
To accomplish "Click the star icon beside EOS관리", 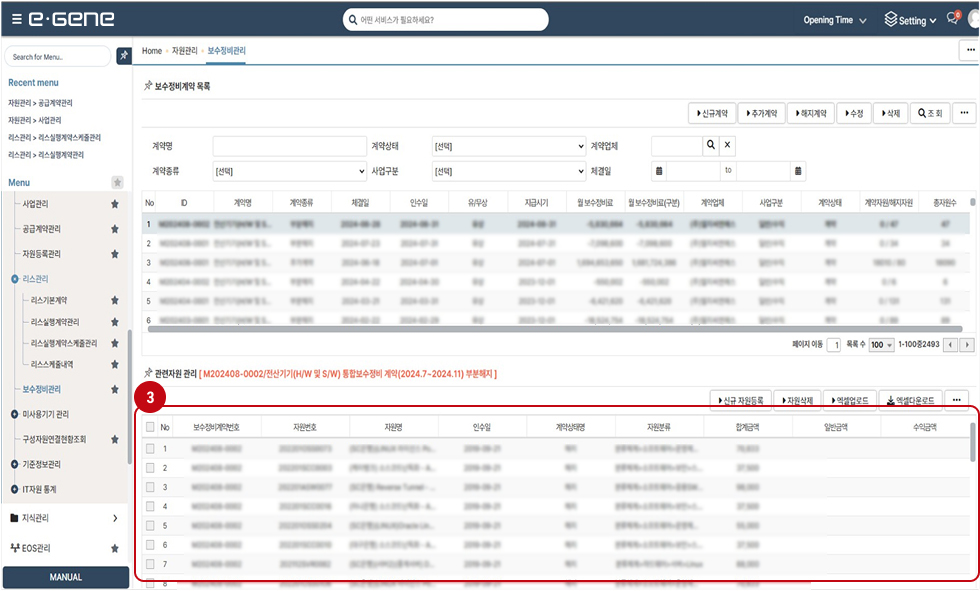I will tap(115, 549).
